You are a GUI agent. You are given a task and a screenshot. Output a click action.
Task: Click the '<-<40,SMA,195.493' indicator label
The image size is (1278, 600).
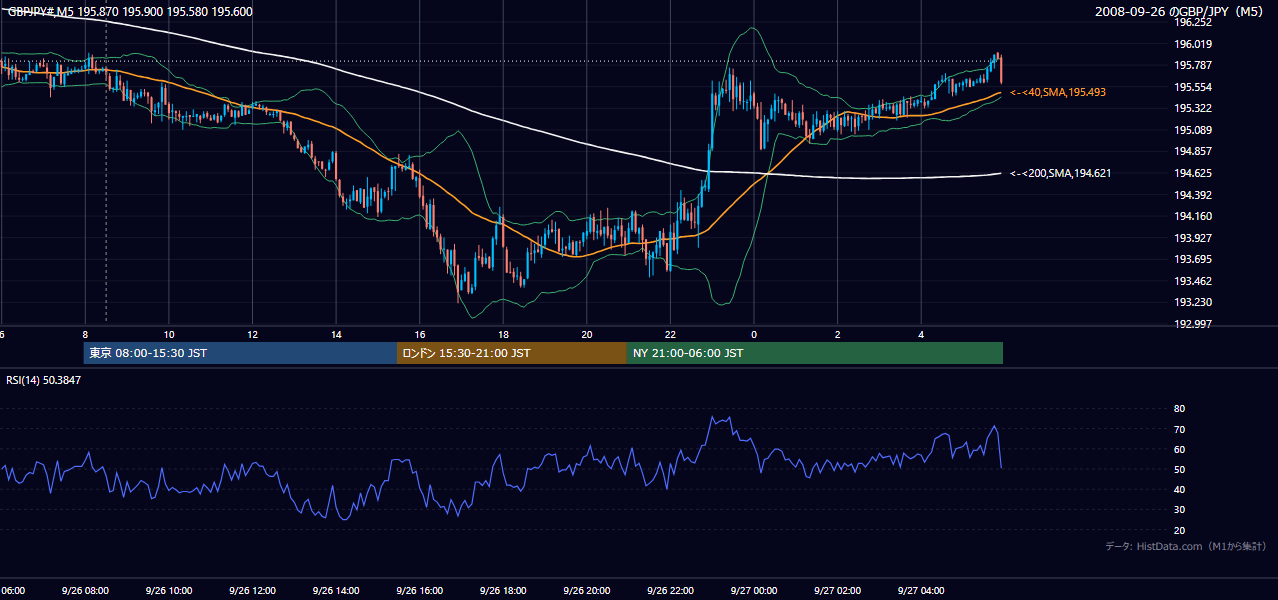coord(1058,92)
